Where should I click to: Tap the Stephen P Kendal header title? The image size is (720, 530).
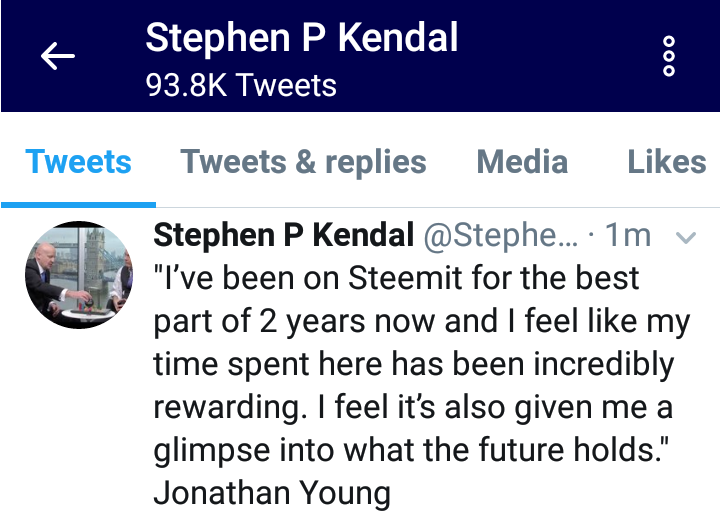[x=302, y=38]
